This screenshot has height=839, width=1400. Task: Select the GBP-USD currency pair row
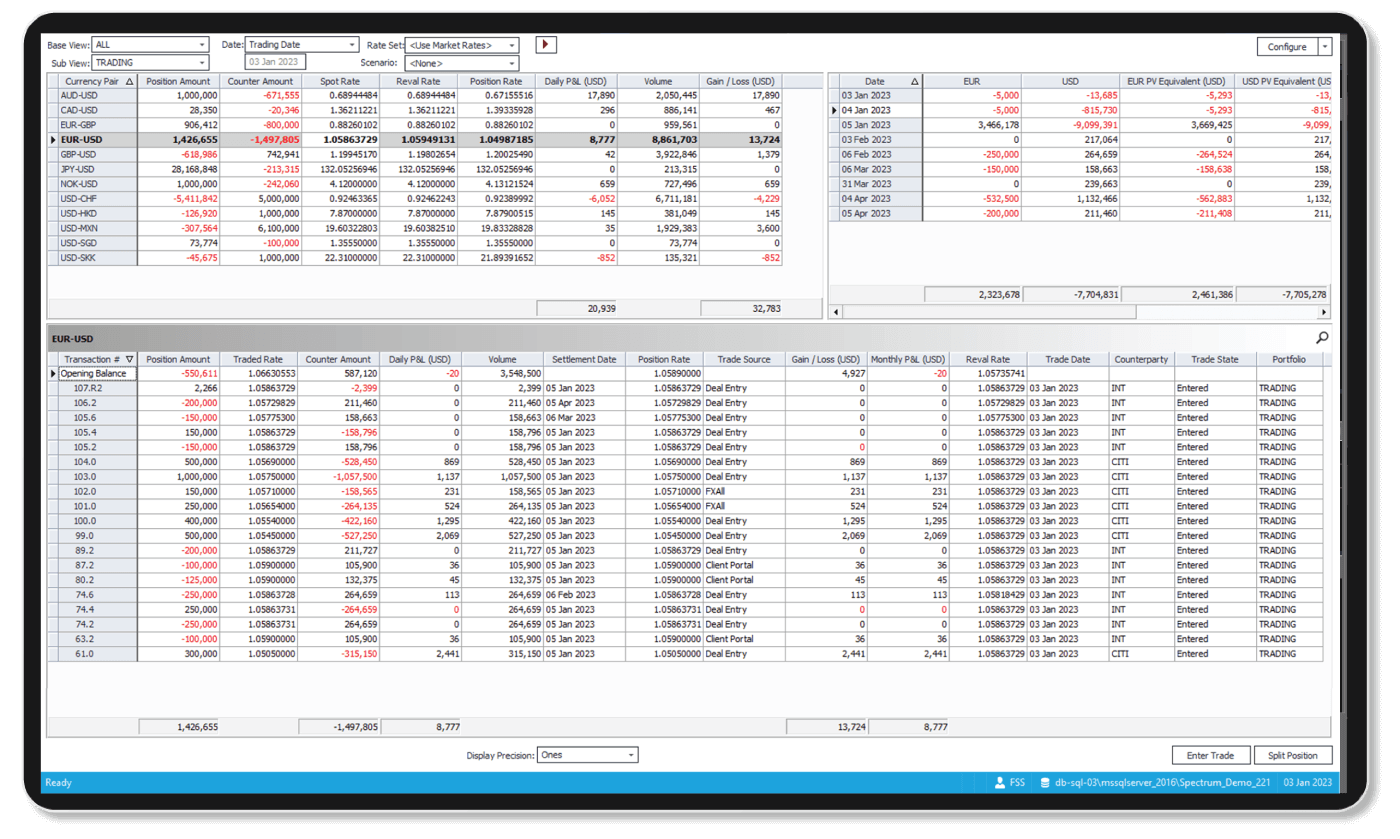point(415,155)
